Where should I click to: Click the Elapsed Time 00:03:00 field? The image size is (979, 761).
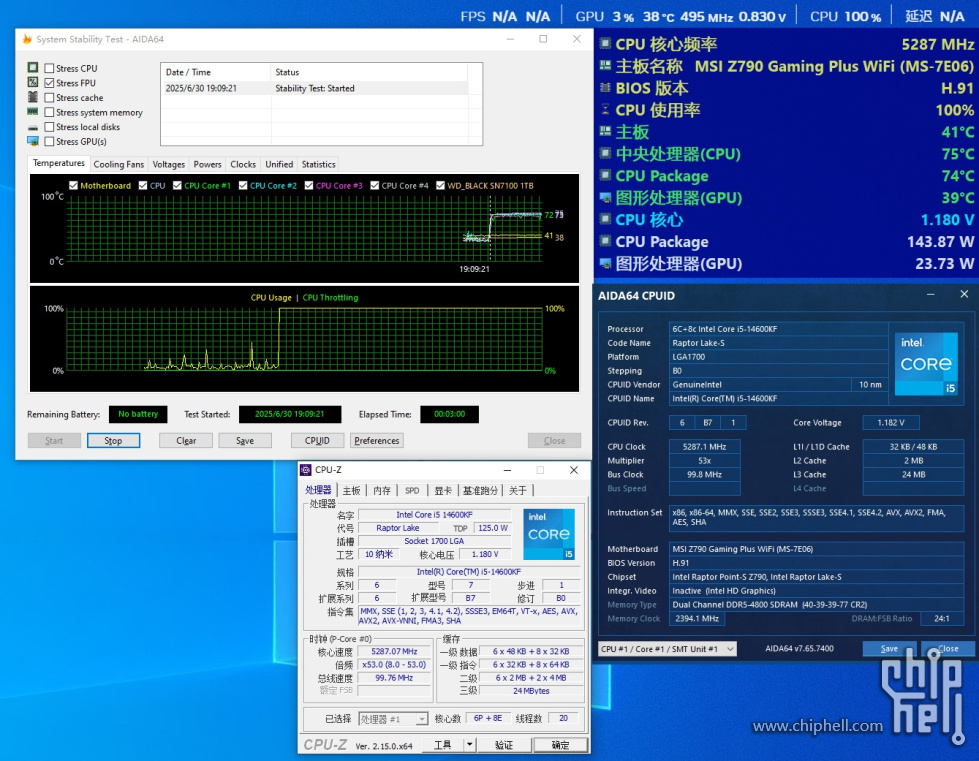pos(450,414)
